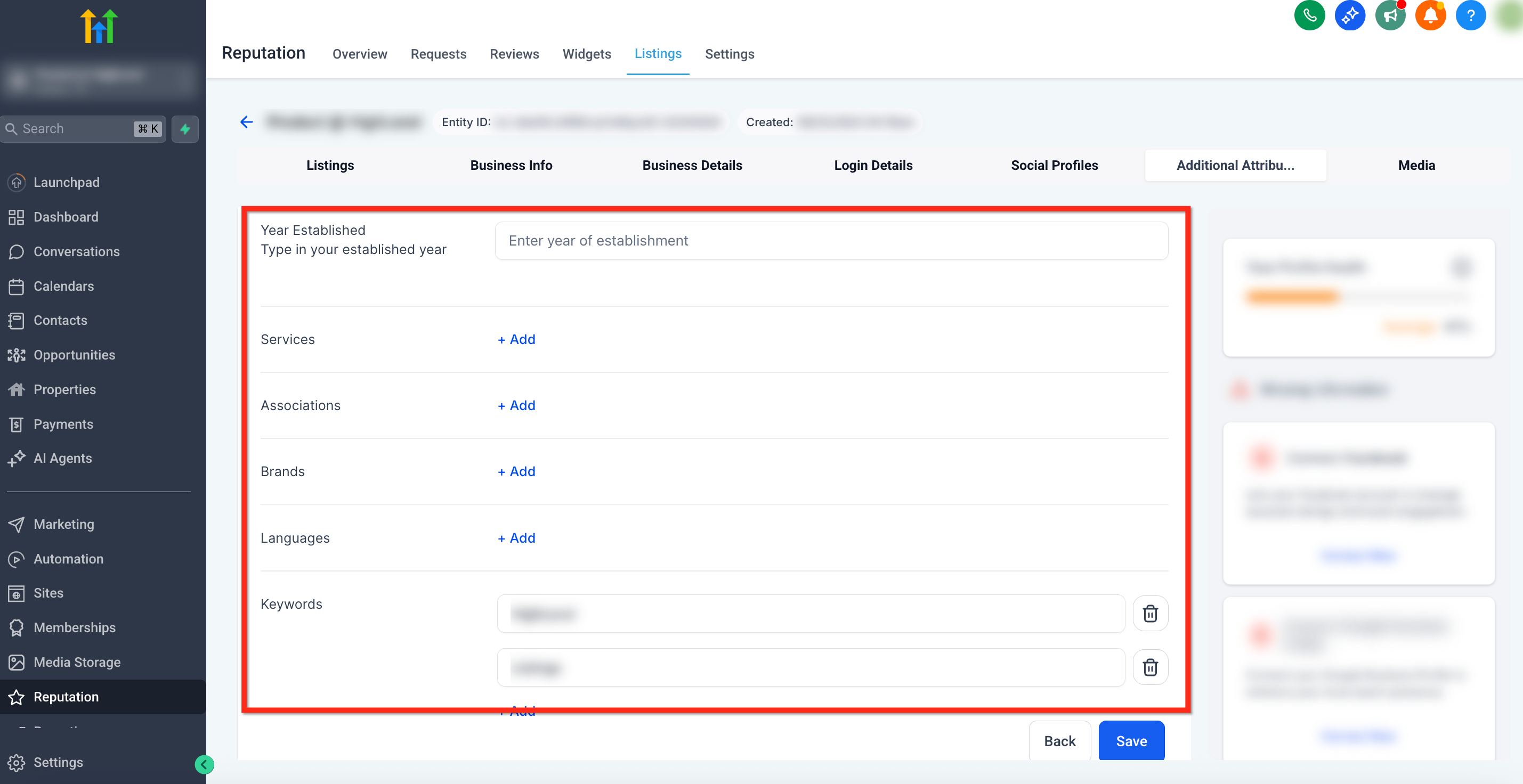Click the Back button

[1059, 741]
